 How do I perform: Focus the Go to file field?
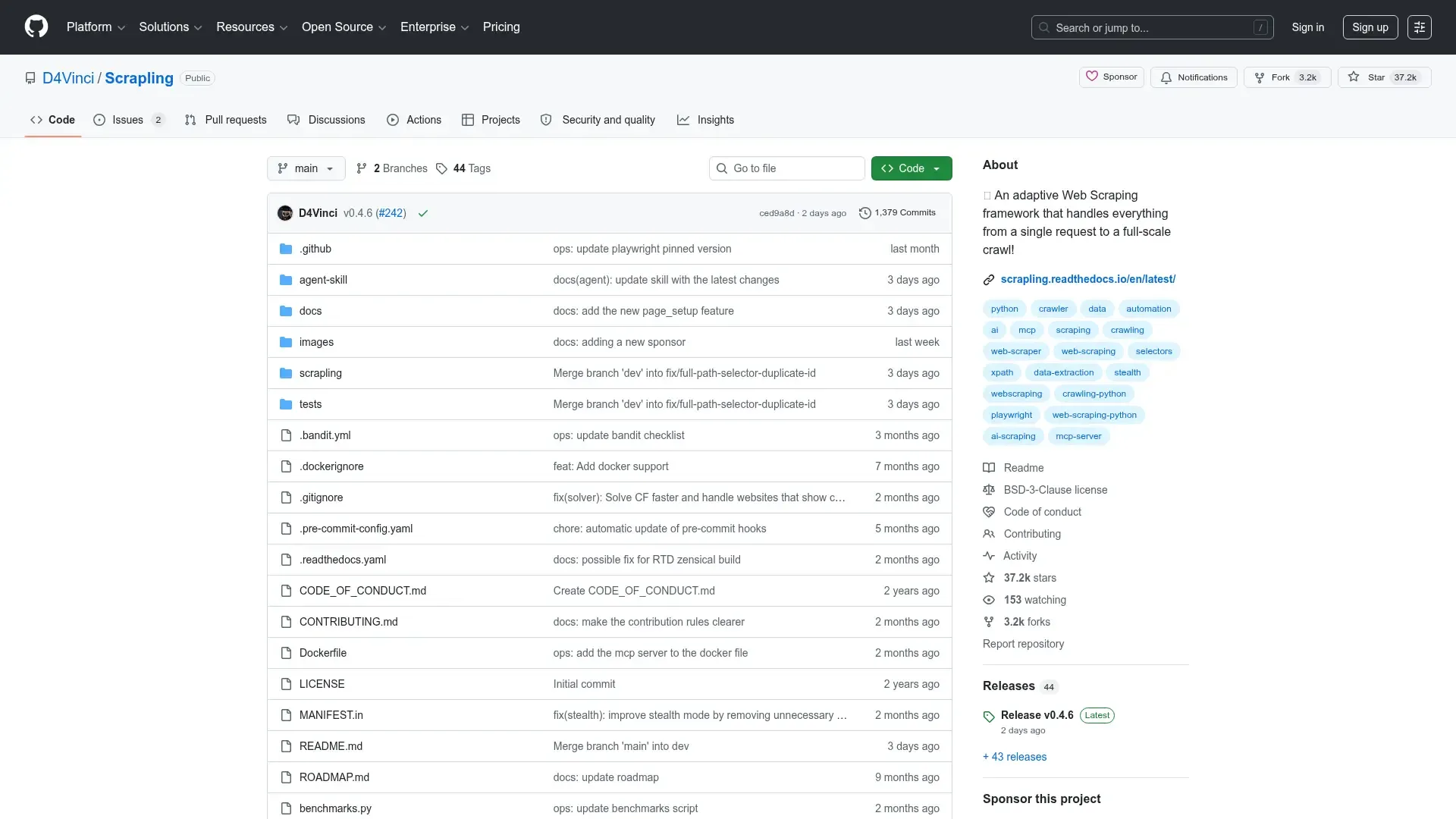[x=787, y=168]
